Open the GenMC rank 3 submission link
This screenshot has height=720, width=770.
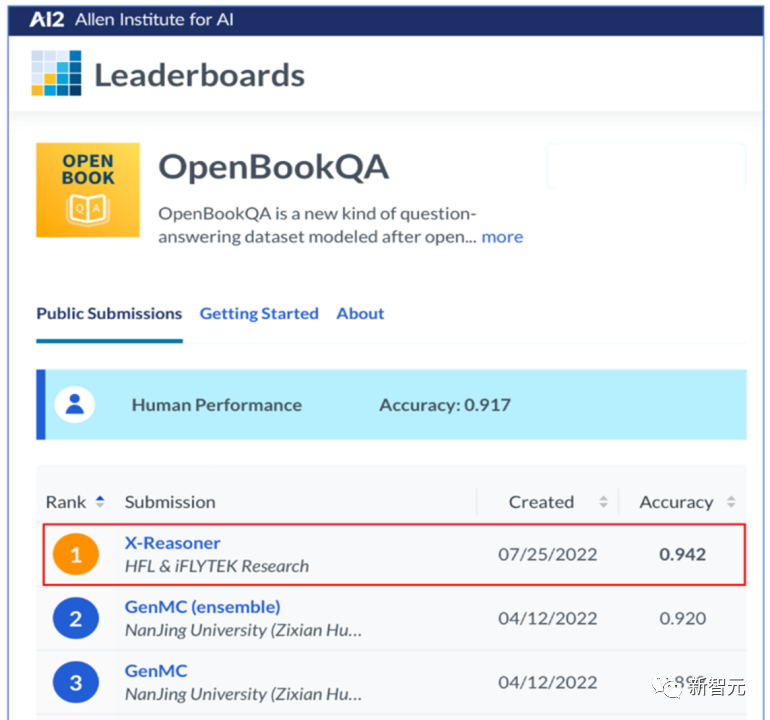[156, 671]
